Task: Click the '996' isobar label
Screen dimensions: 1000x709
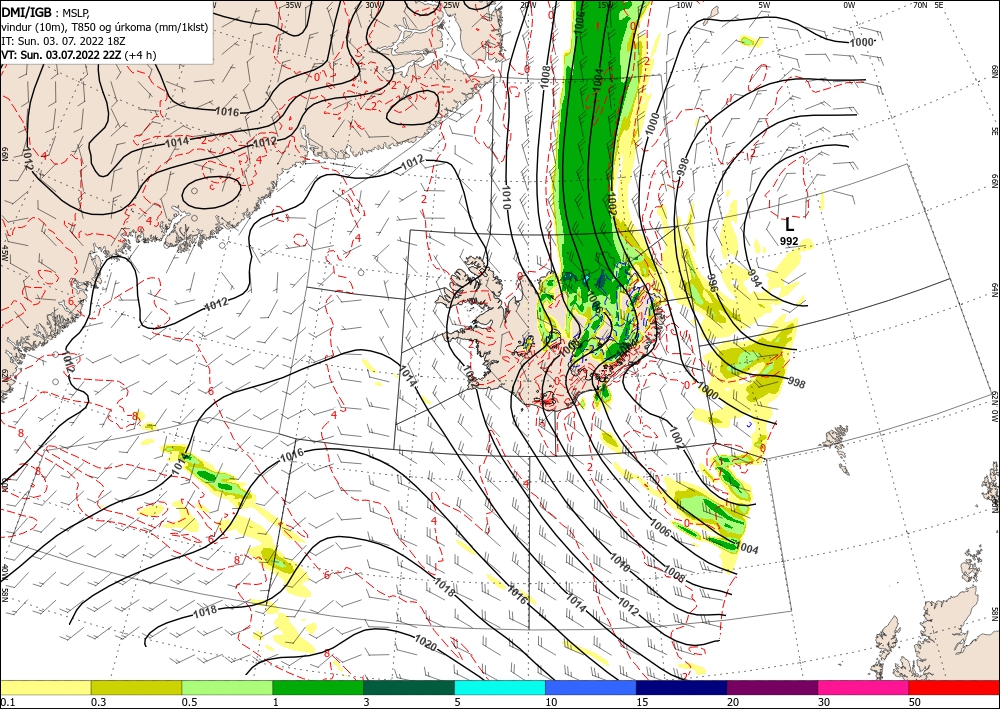Action: [714, 284]
